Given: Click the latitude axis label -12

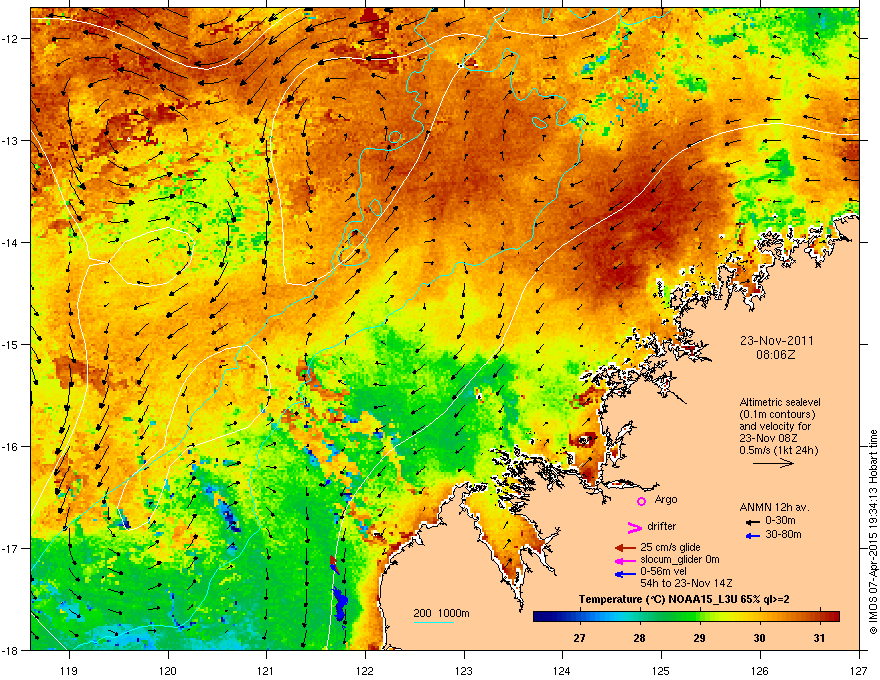Looking at the screenshot, I should [10, 39].
